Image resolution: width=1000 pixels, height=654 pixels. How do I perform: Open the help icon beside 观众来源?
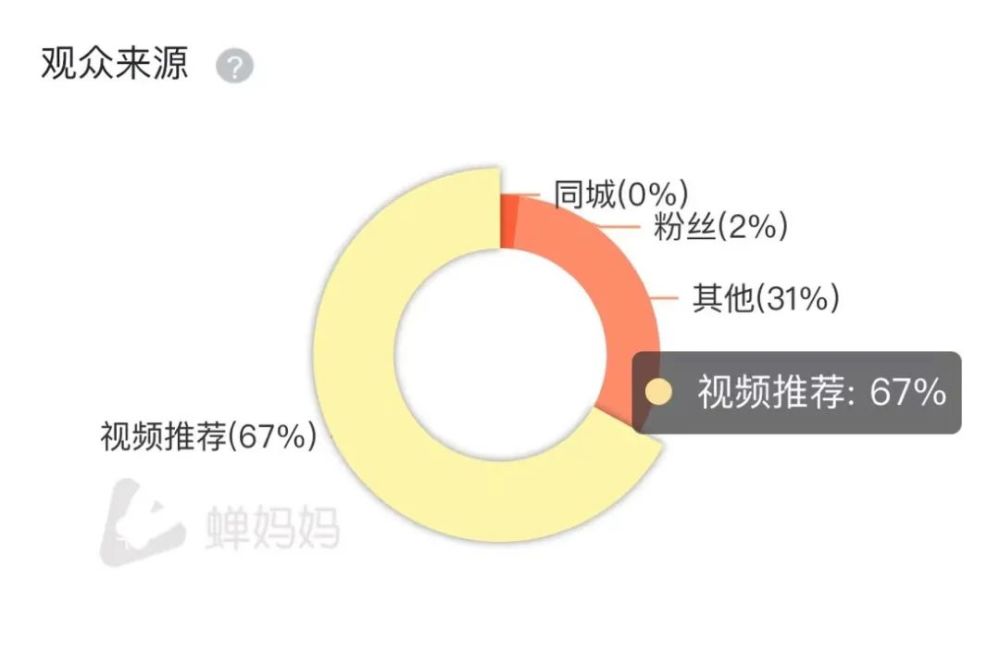[235, 66]
